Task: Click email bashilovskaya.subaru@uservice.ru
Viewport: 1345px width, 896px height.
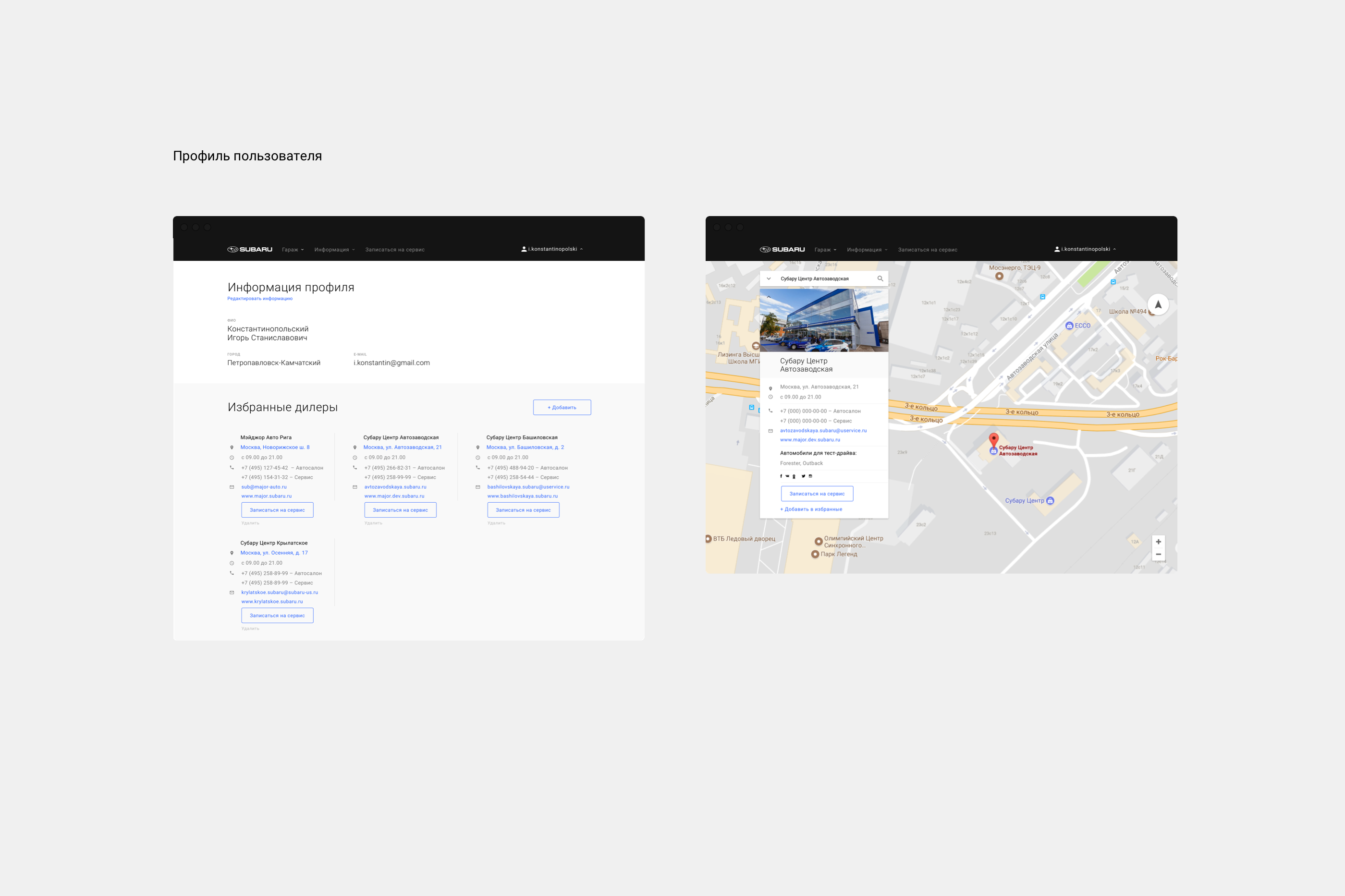Action: (x=528, y=487)
